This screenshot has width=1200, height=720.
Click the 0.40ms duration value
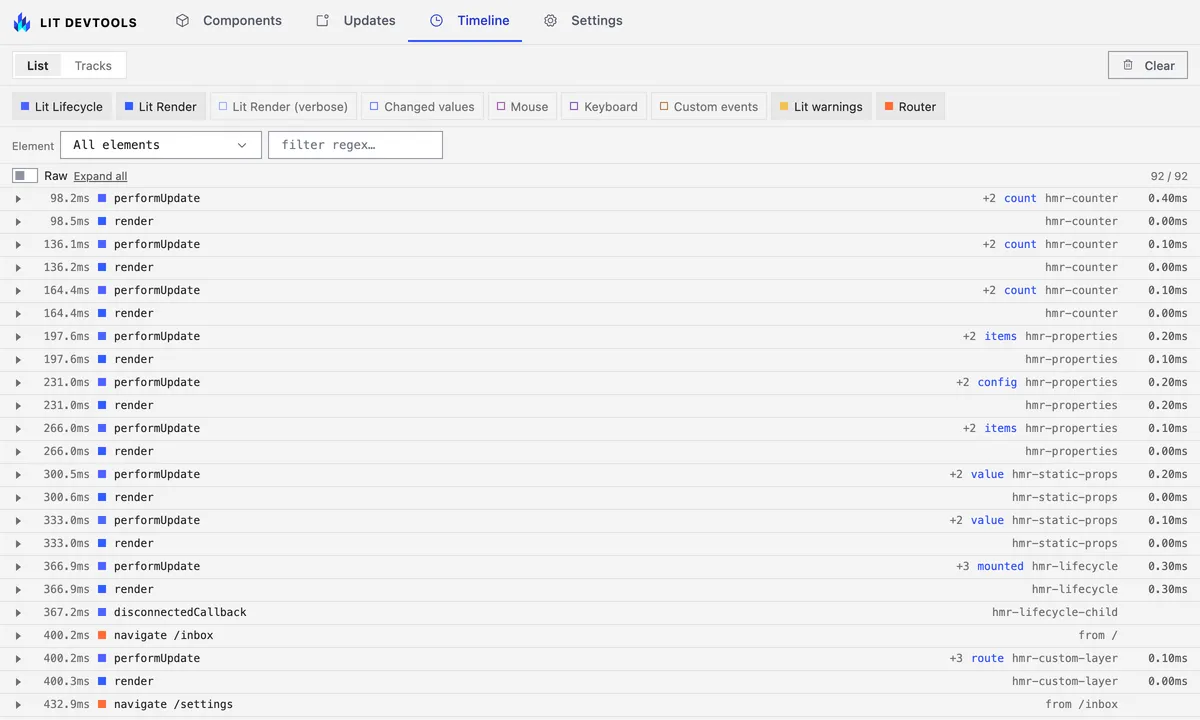tap(1167, 198)
